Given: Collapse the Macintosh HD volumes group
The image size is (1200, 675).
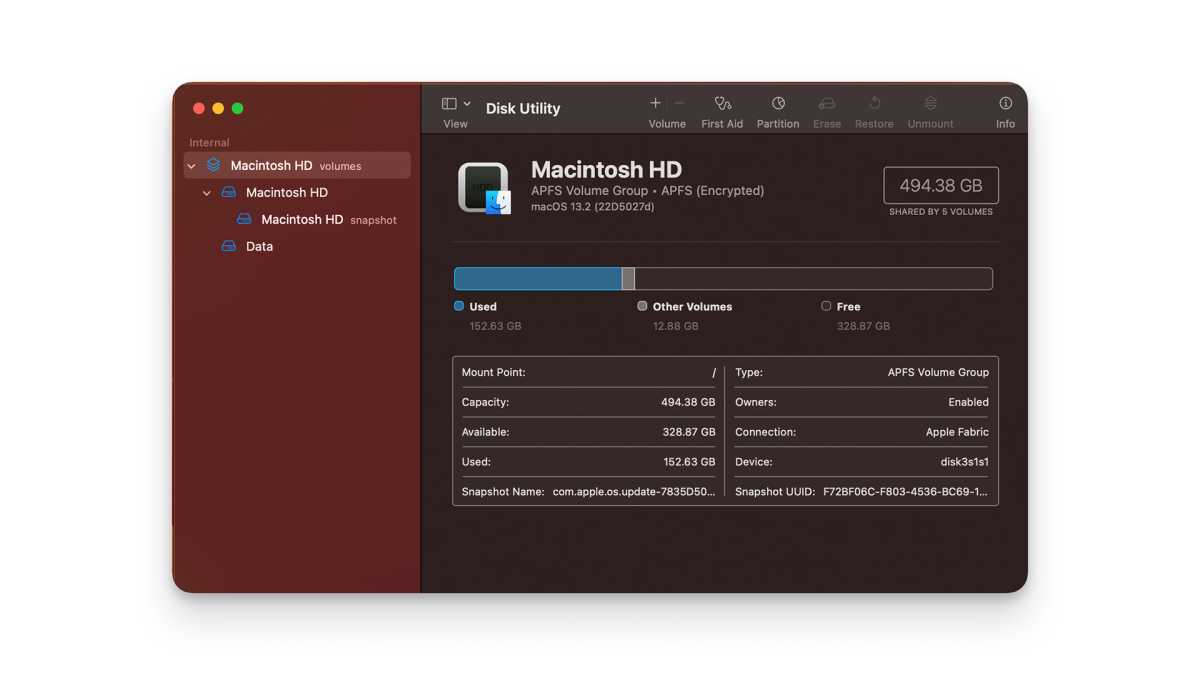Looking at the screenshot, I should click(x=192, y=166).
